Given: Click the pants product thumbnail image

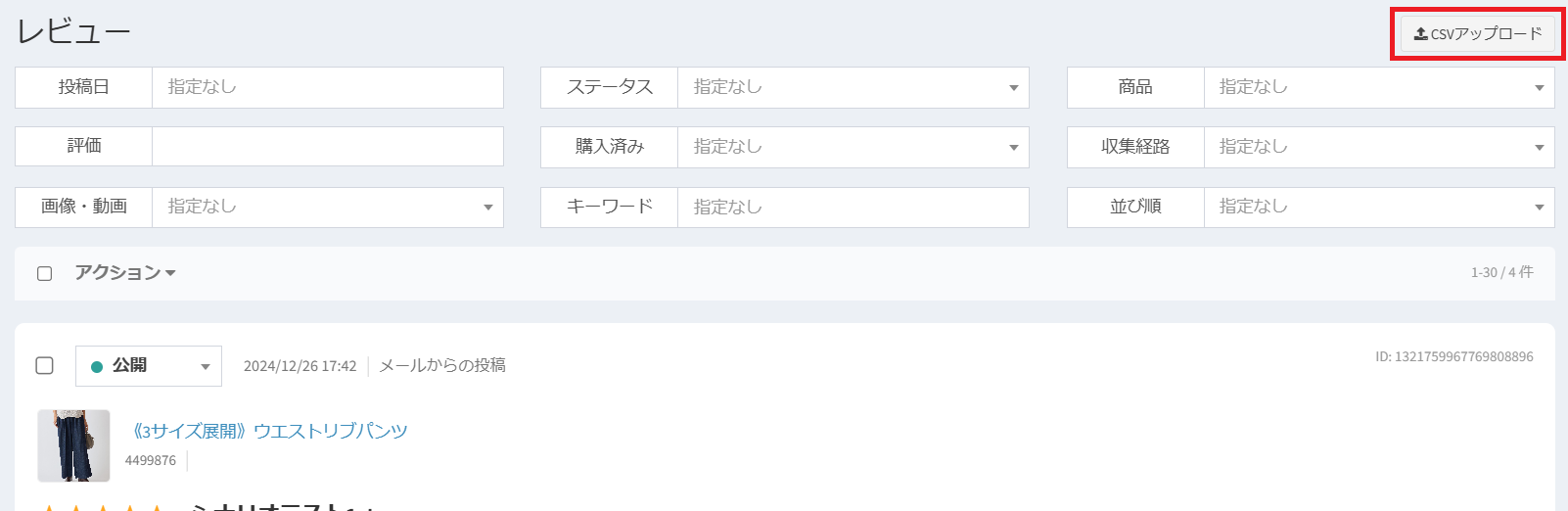Looking at the screenshot, I should click(x=73, y=445).
